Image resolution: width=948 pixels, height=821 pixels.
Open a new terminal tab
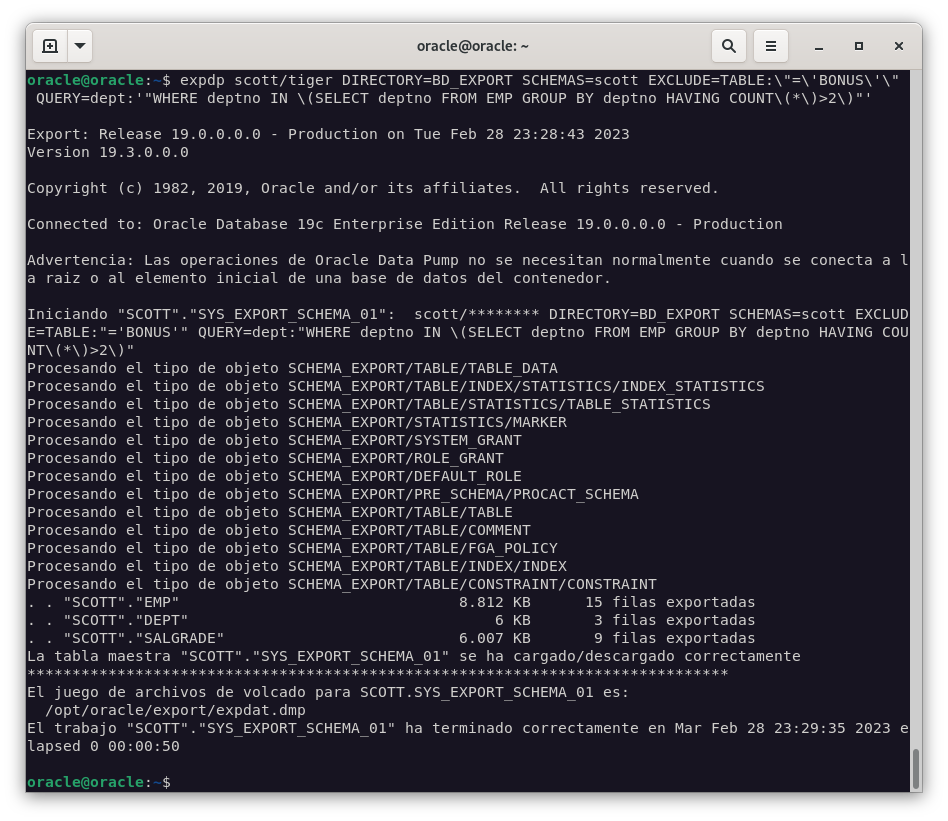click(x=50, y=46)
